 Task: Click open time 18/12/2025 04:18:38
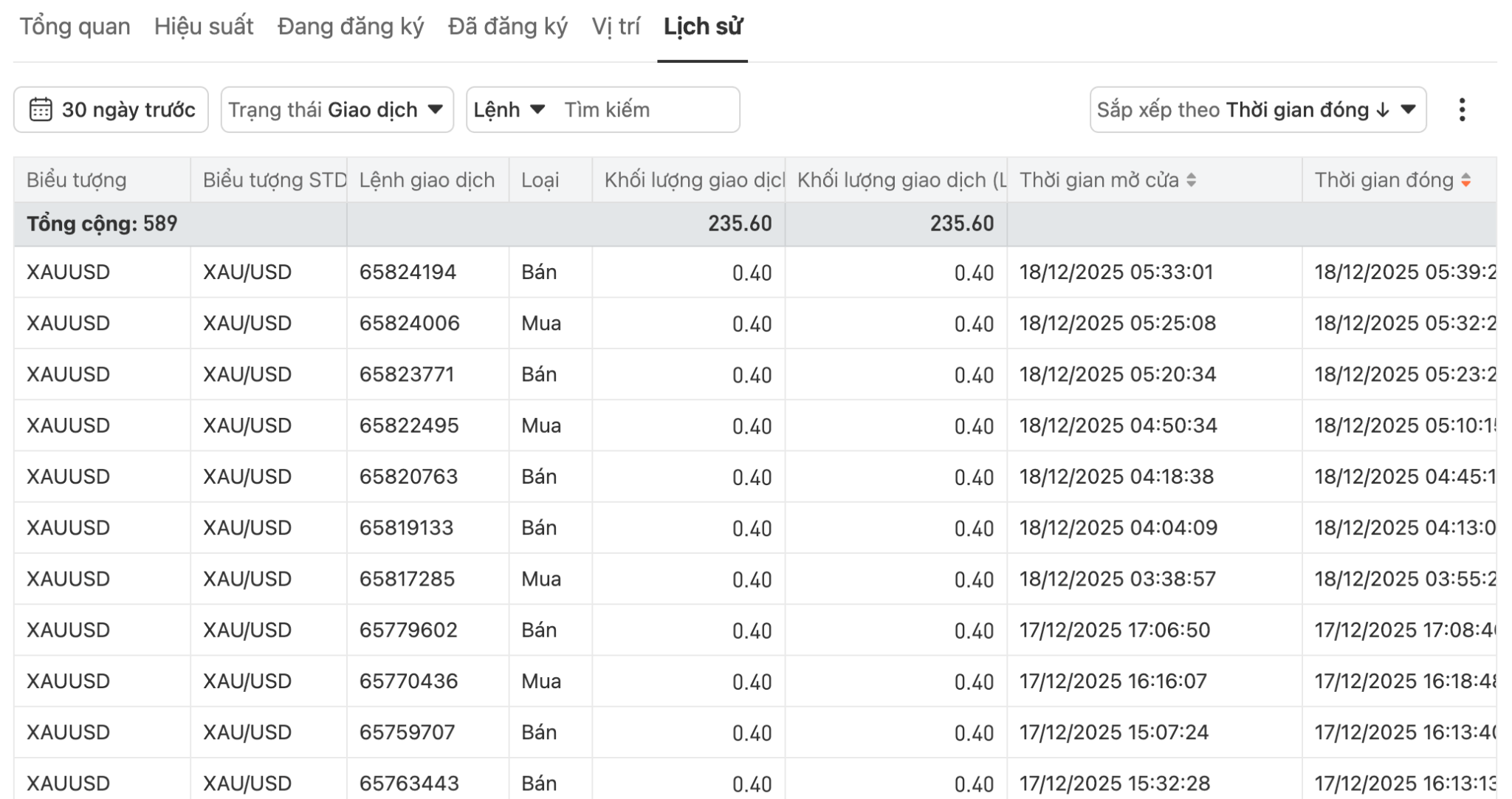pos(1116,476)
